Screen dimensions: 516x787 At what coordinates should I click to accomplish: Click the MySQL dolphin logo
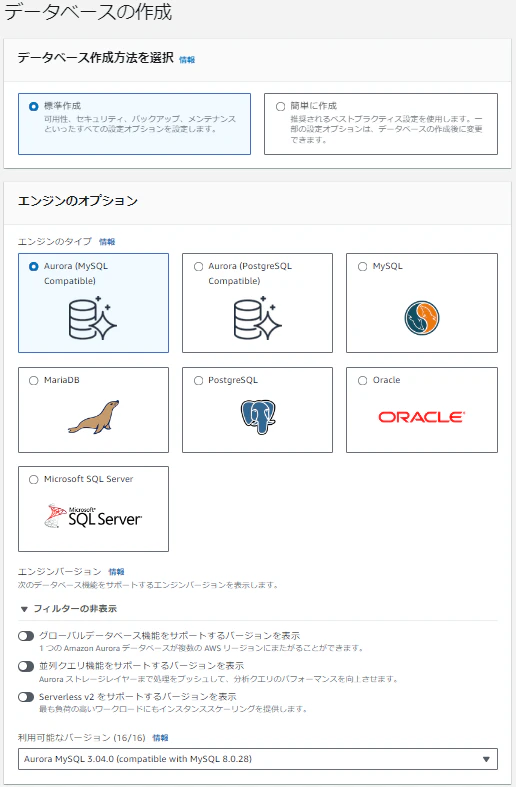422,318
